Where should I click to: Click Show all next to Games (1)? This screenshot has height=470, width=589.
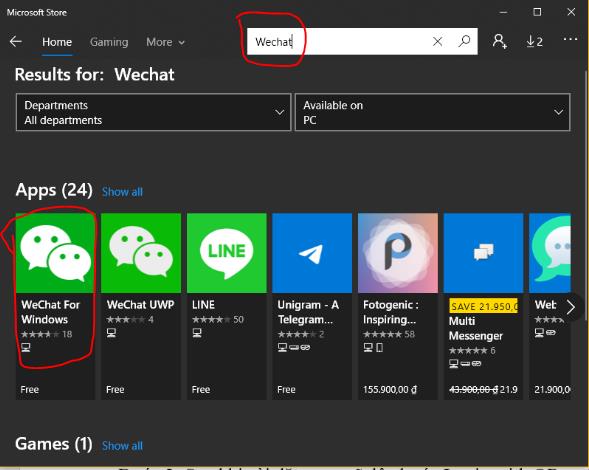(122, 446)
